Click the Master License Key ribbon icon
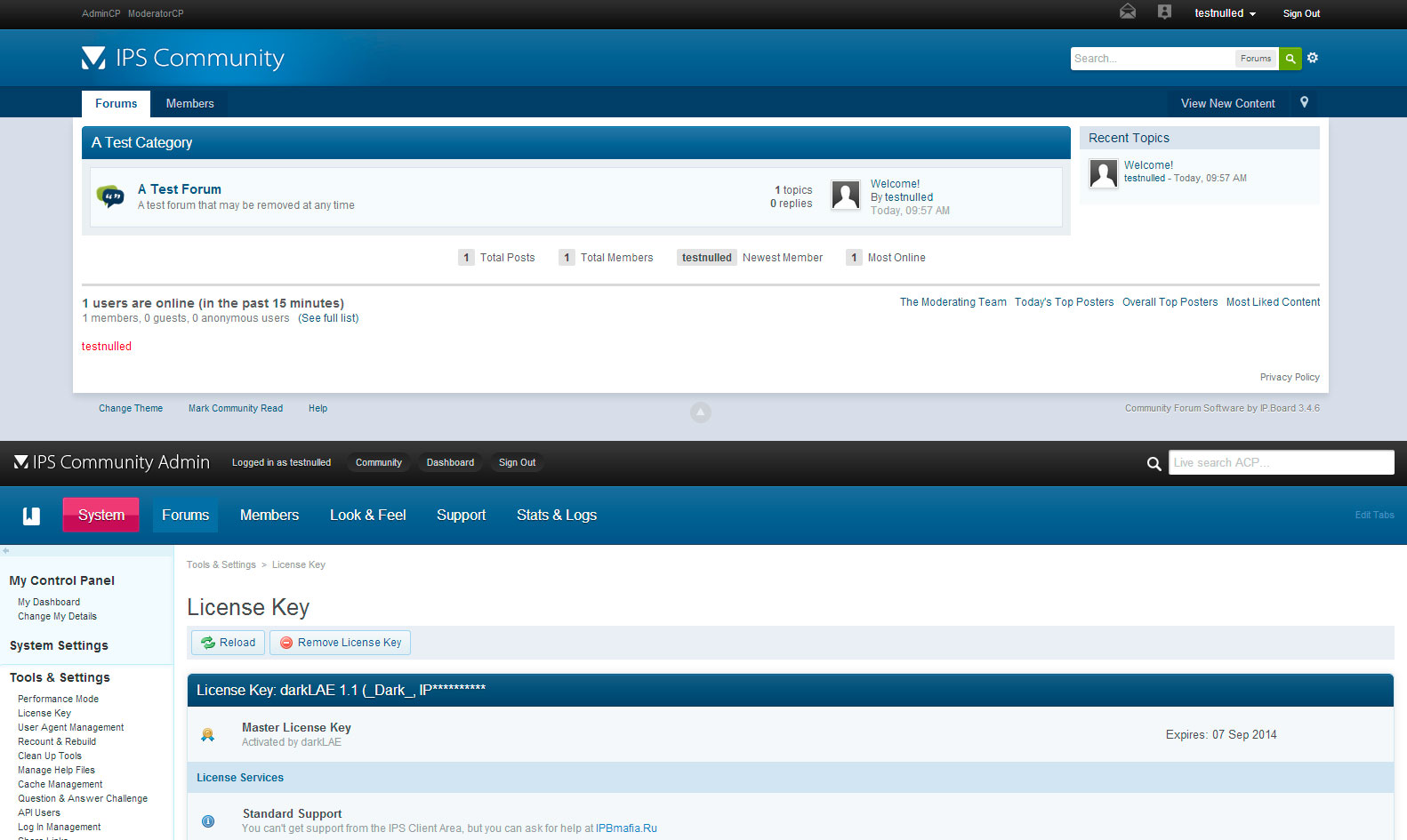1407x840 pixels. 208,735
